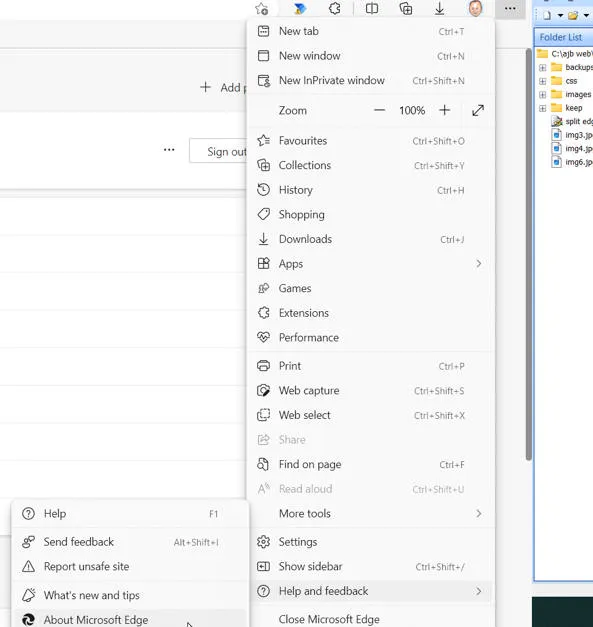
Task: Open Performance menu entry
Action: (371, 338)
